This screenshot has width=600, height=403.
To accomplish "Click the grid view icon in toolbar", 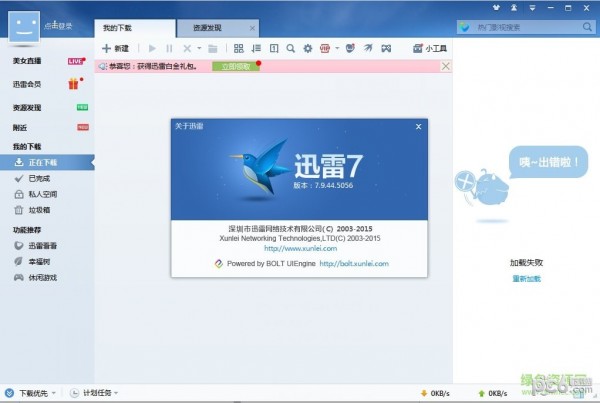I will click(x=238, y=48).
